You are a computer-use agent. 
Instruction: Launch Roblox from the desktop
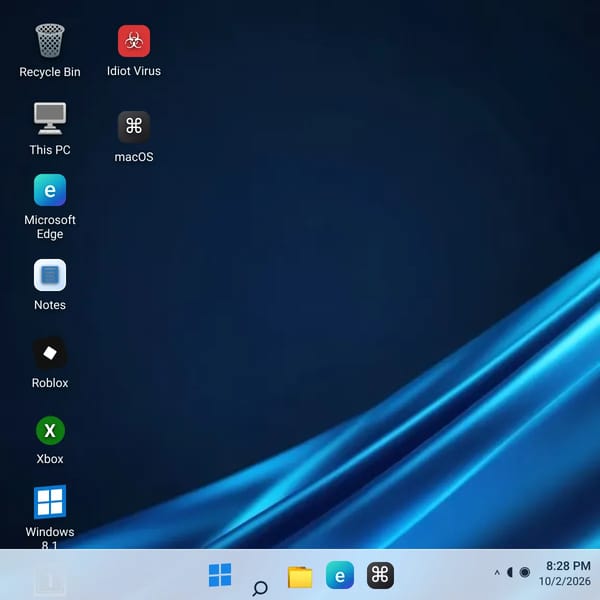50,353
